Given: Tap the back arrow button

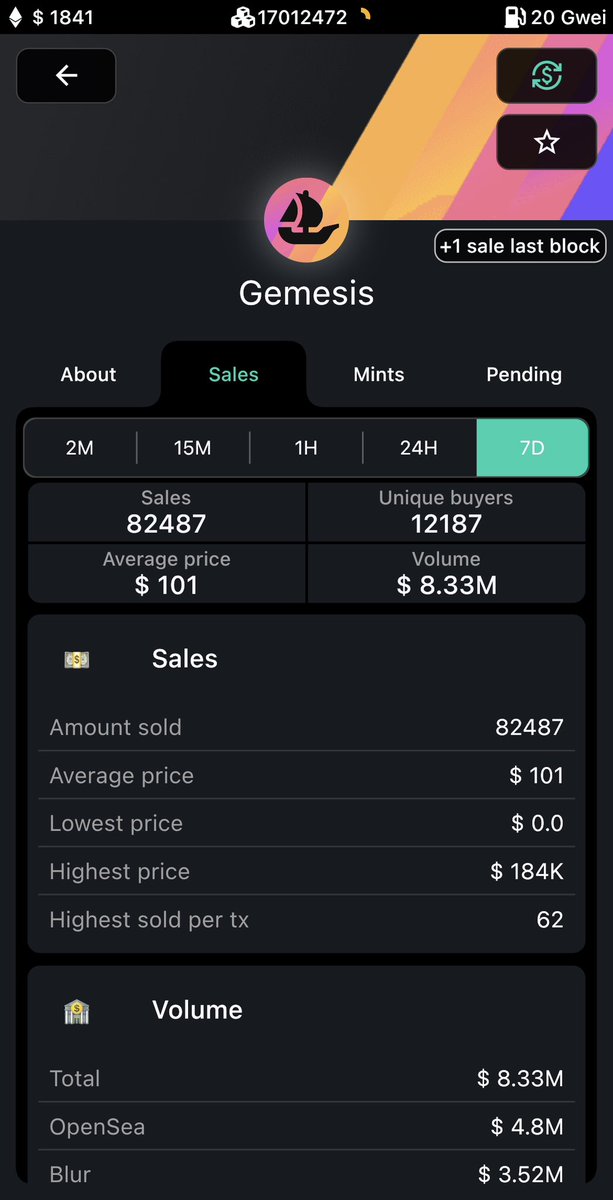Looking at the screenshot, I should pos(66,75).
